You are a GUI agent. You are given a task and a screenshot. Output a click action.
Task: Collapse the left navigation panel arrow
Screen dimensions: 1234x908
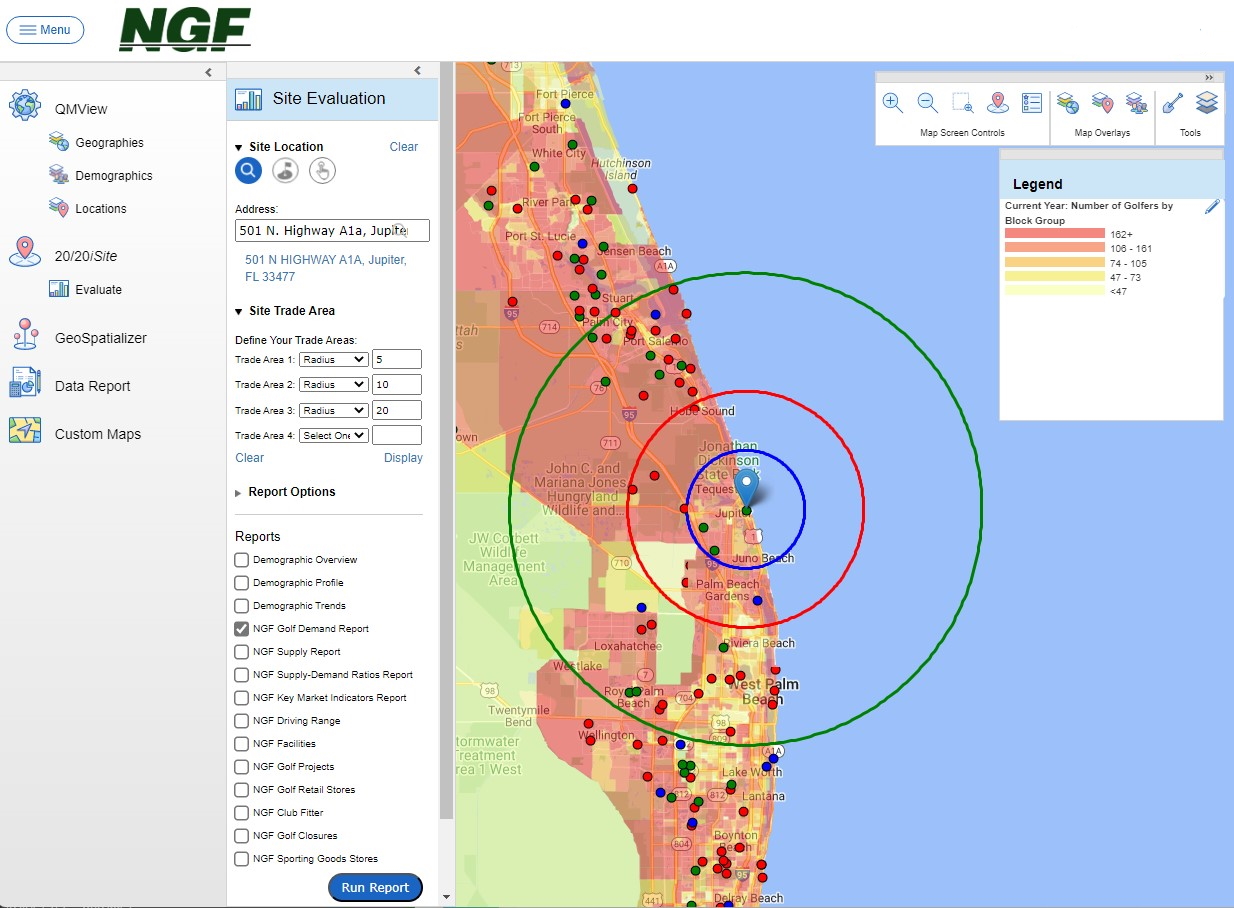pos(208,72)
